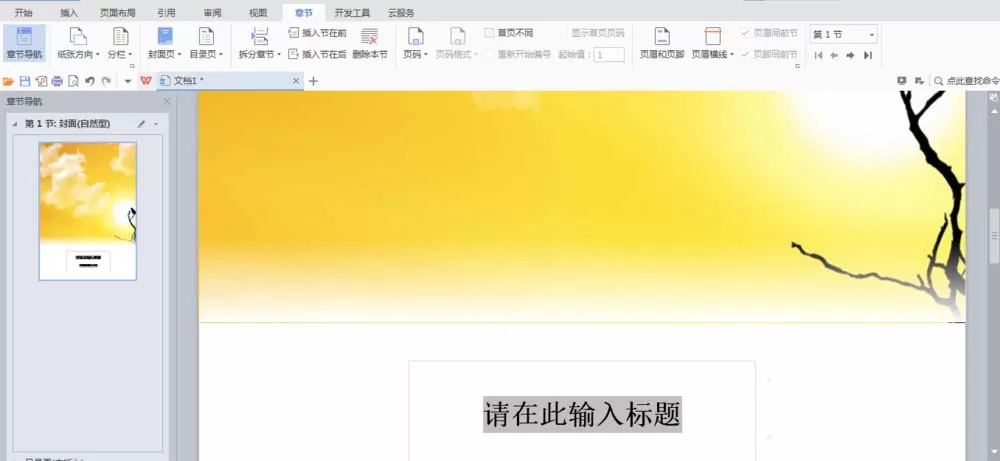This screenshot has width=1000, height=461.
Task: Insert a section before via 插入节在前
Action: (318, 33)
